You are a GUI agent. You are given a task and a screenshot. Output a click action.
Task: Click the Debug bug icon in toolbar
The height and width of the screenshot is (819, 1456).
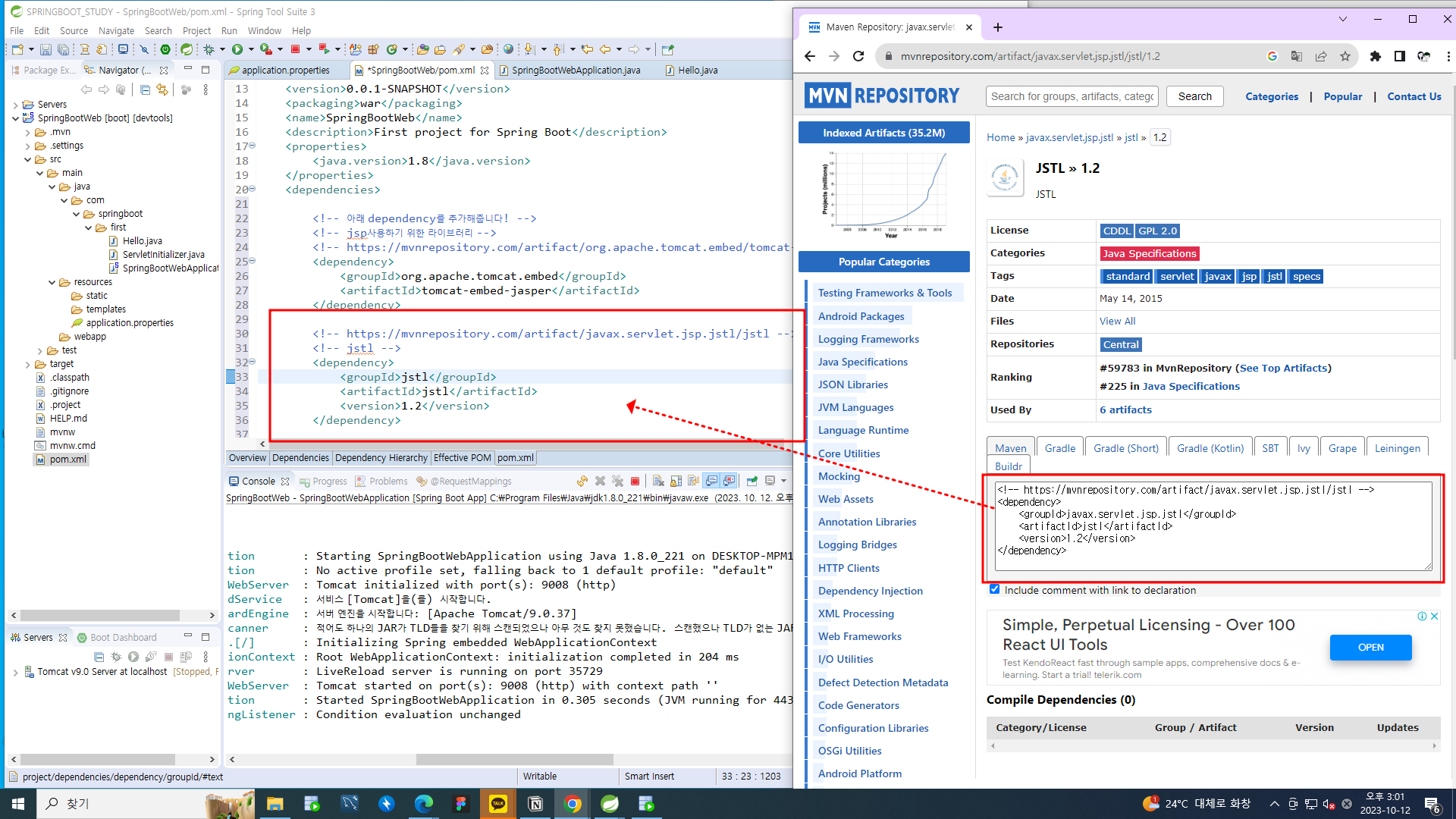pos(209,49)
